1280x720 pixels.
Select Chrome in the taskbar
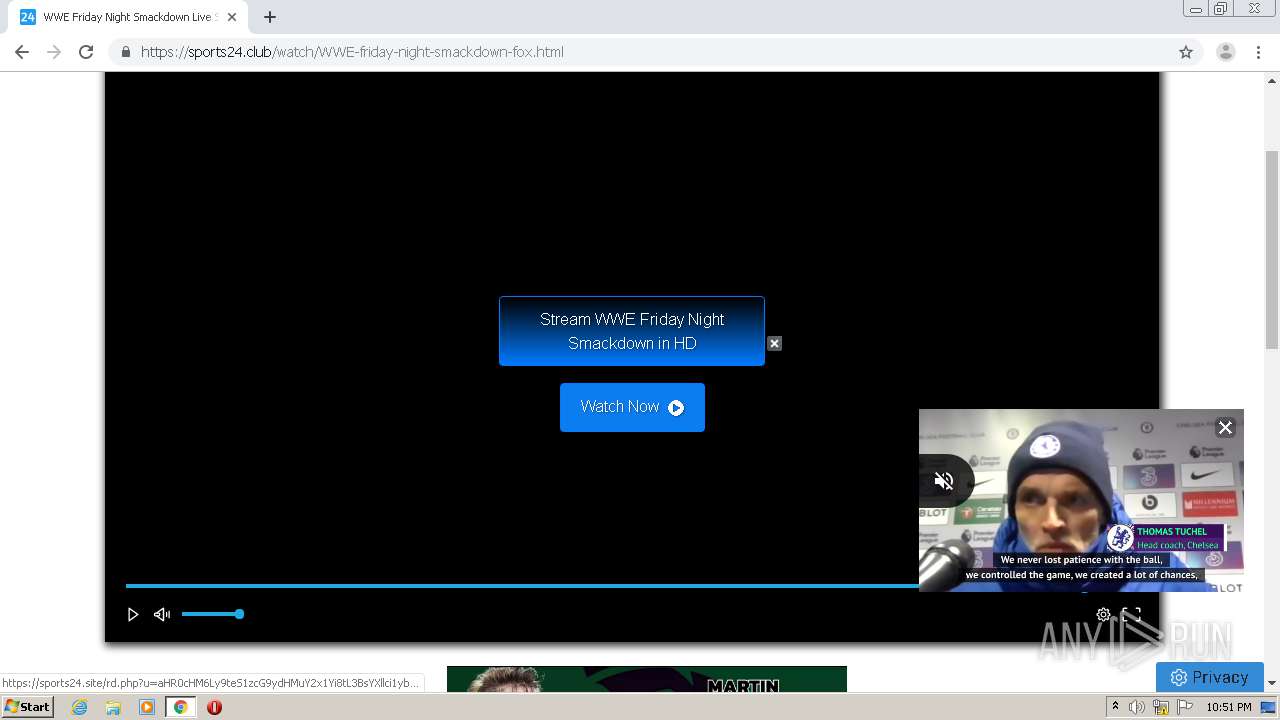(180, 707)
